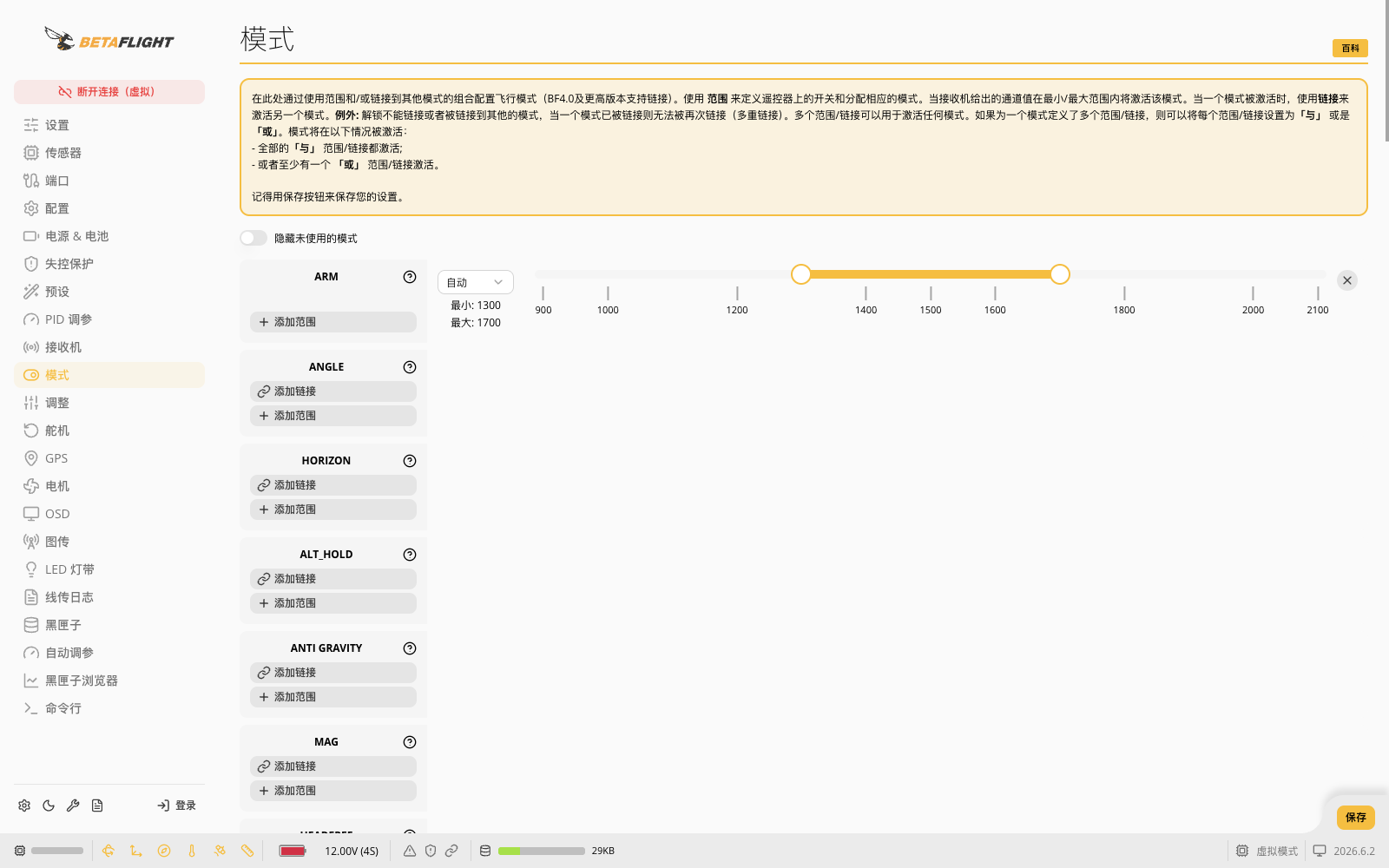Open help for MAG mode
The width and height of the screenshot is (1389, 868).
(x=410, y=742)
